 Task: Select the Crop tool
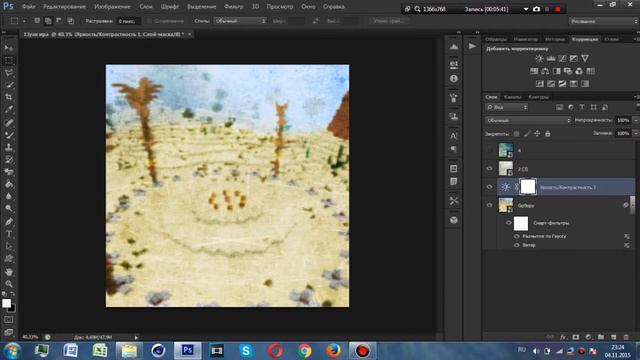9,97
